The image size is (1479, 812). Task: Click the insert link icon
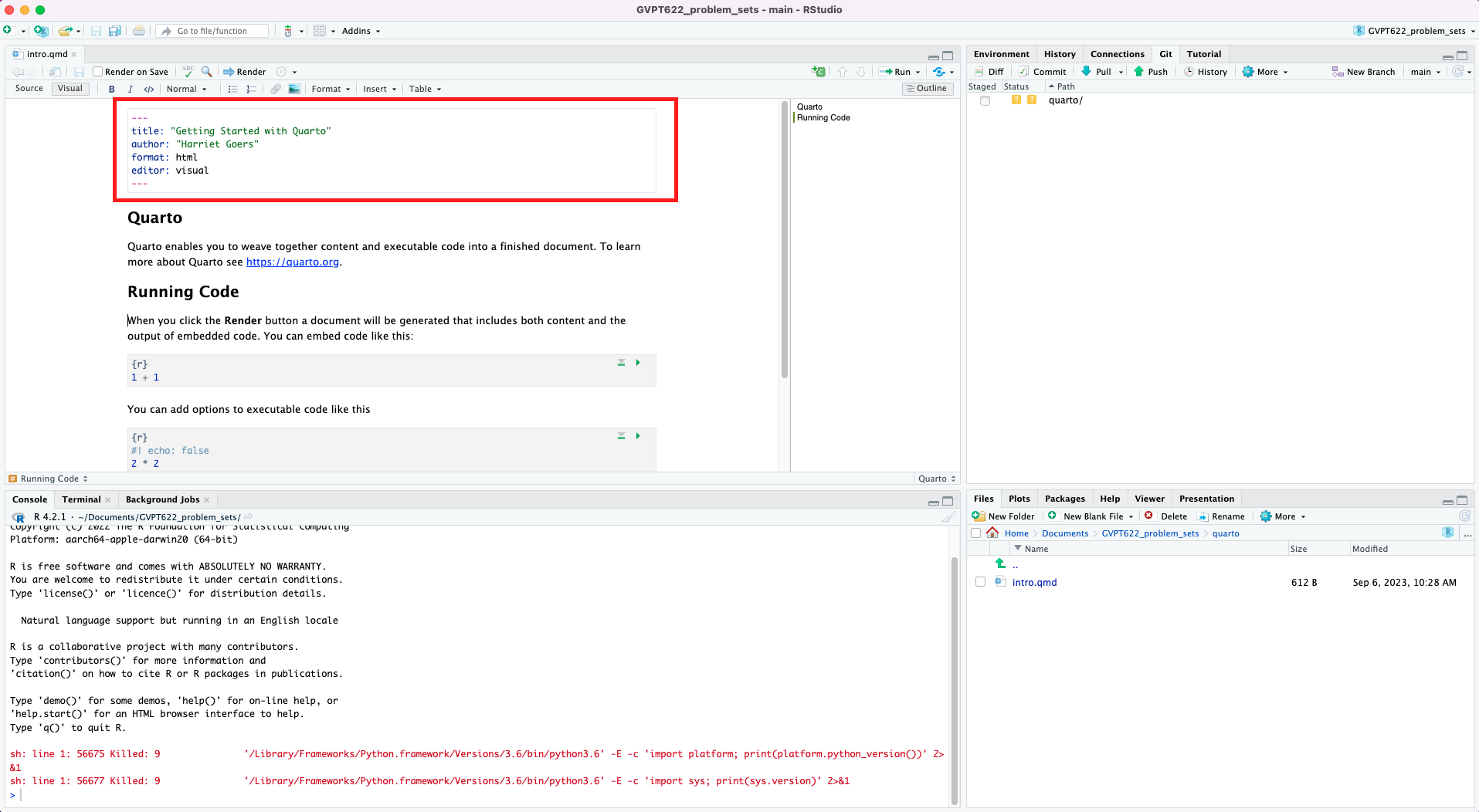pos(276,90)
